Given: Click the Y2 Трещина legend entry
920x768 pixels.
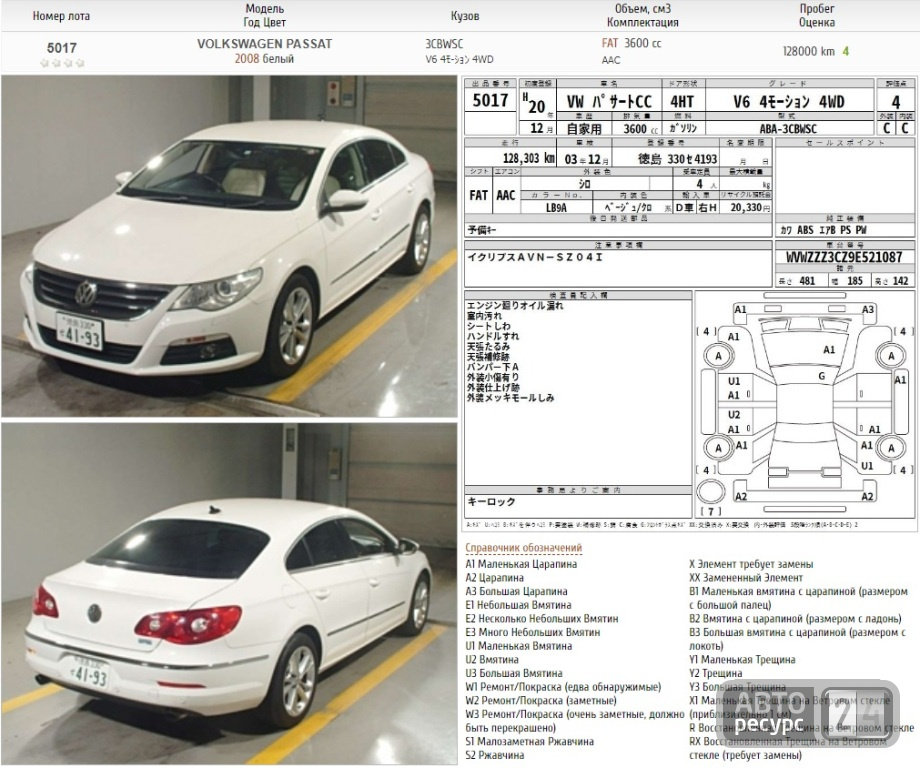Looking at the screenshot, I should point(715,672).
